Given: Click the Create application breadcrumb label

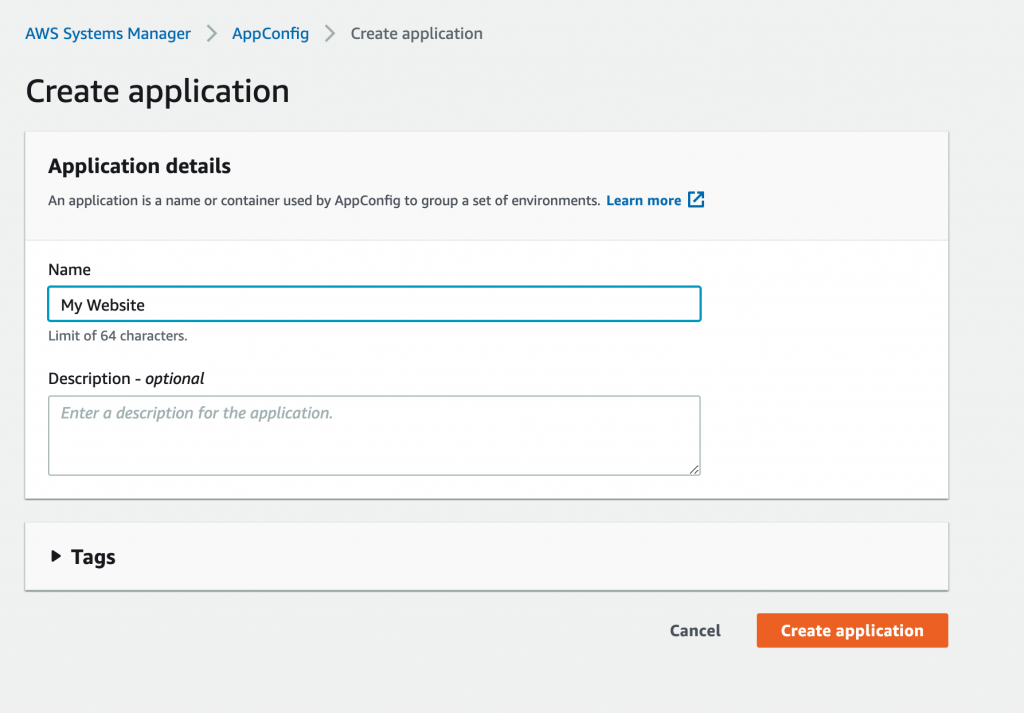Looking at the screenshot, I should [x=416, y=33].
